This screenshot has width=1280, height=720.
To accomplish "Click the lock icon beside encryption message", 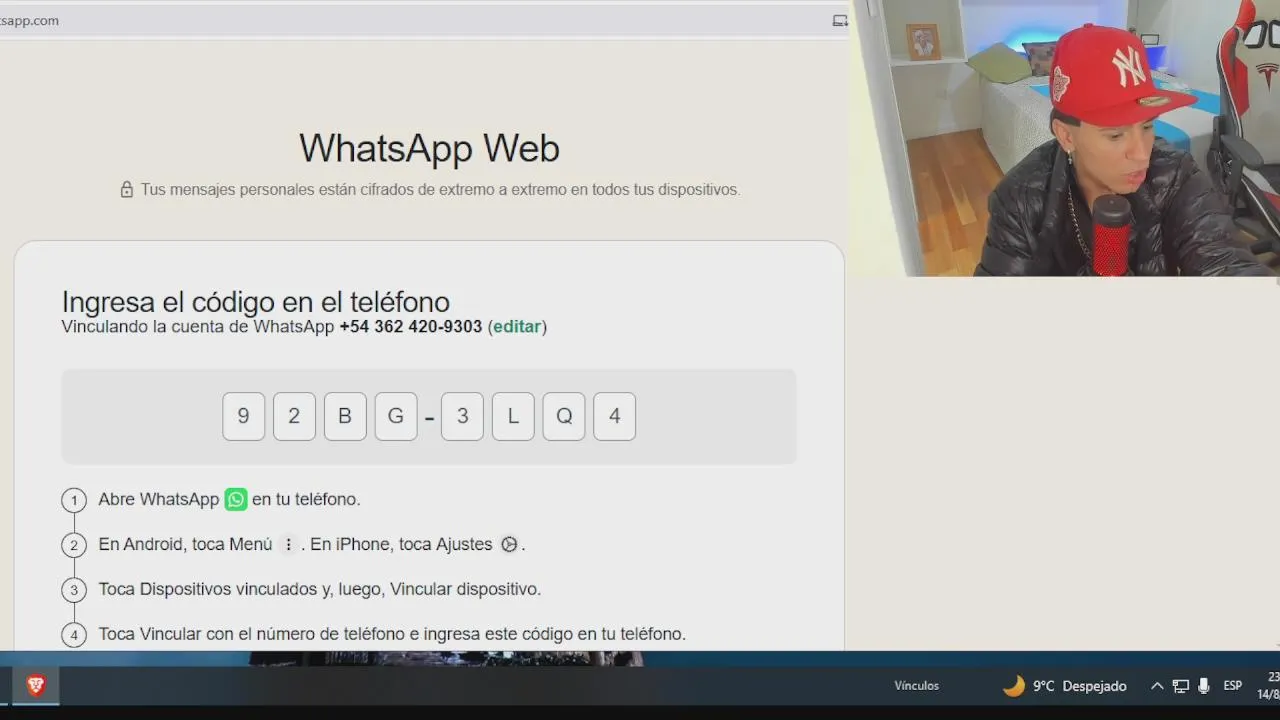I will coord(127,189).
